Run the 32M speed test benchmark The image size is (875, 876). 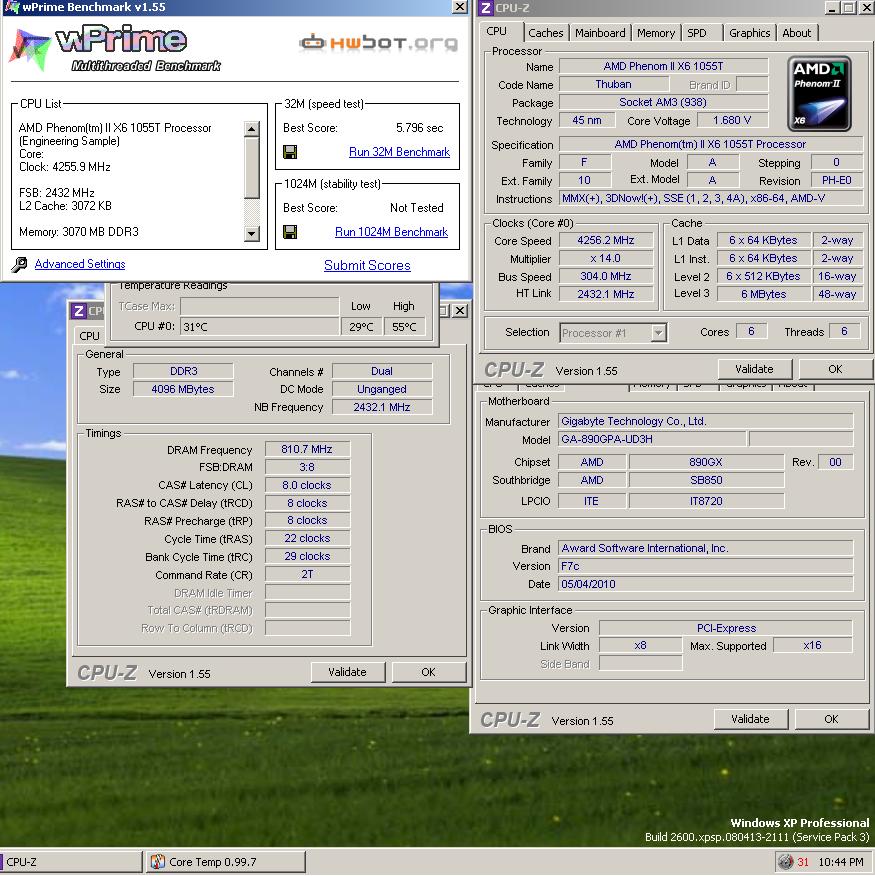[x=399, y=152]
